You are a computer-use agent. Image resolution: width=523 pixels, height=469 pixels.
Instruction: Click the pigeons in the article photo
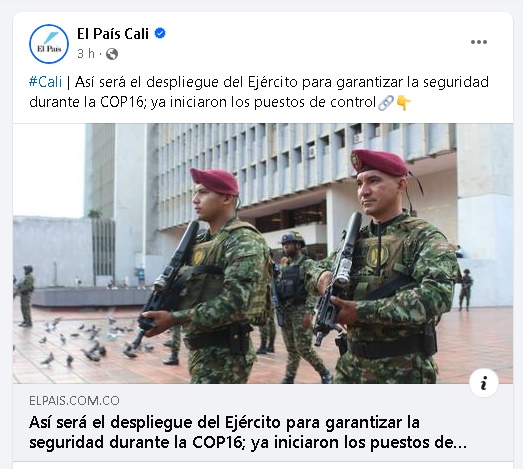click(92, 340)
